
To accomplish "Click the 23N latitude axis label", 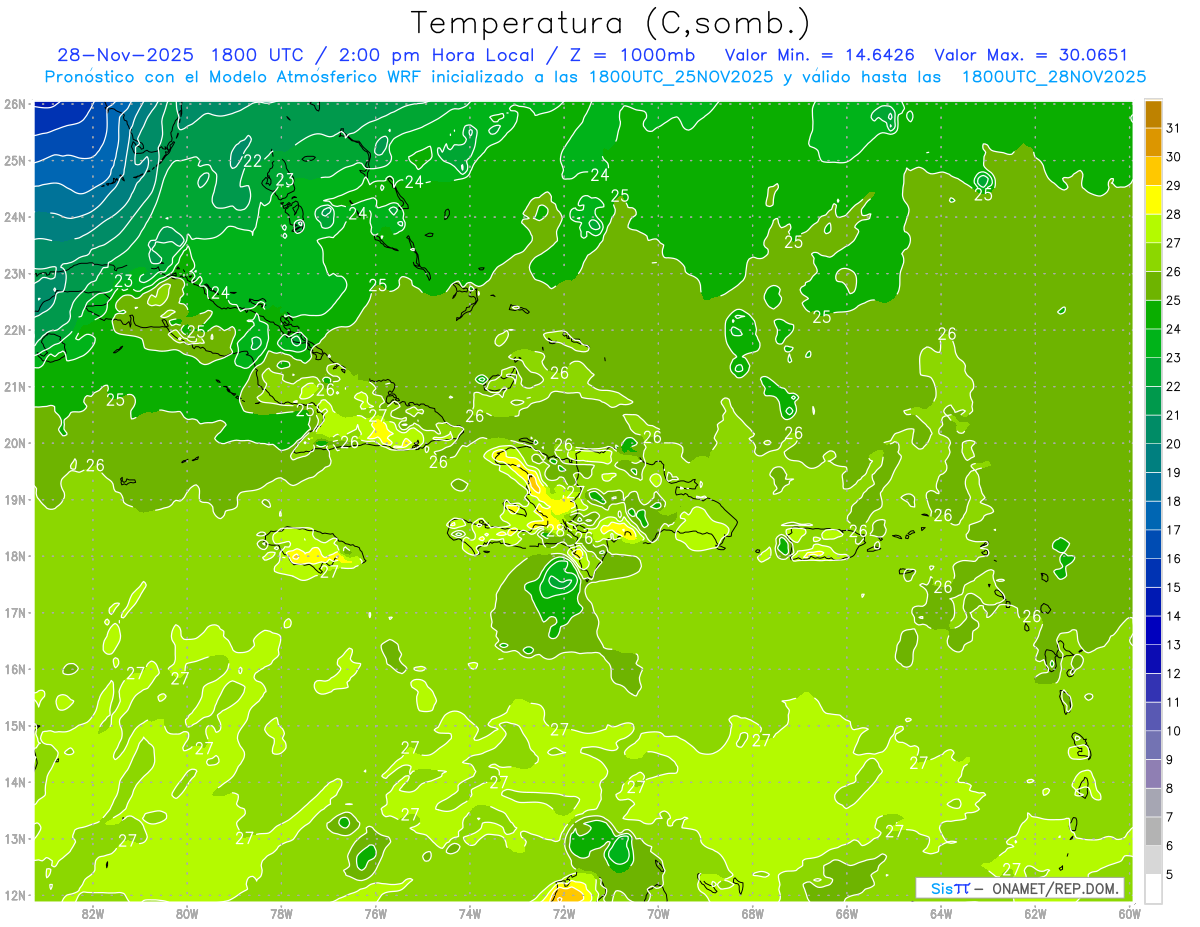I will click(15, 273).
